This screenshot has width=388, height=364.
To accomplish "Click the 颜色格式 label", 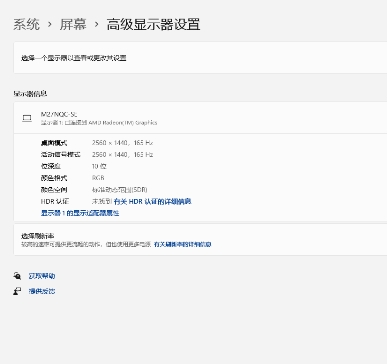I will click(54, 178).
